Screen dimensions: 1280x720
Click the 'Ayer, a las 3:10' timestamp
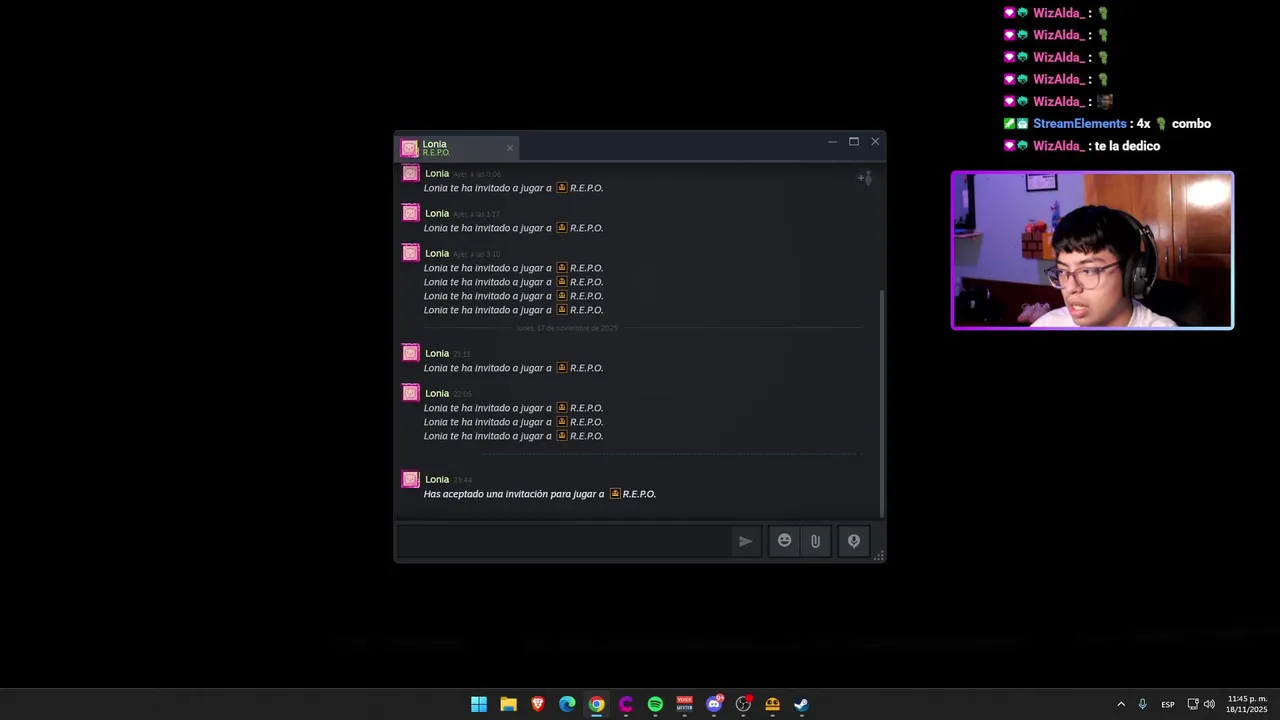coord(477,254)
